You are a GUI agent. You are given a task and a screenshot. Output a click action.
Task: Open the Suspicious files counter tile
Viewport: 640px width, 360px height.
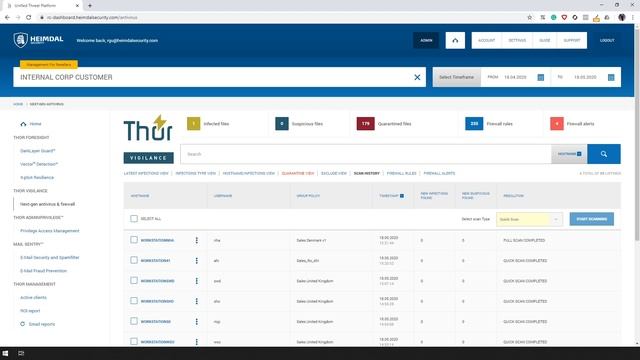coord(299,124)
